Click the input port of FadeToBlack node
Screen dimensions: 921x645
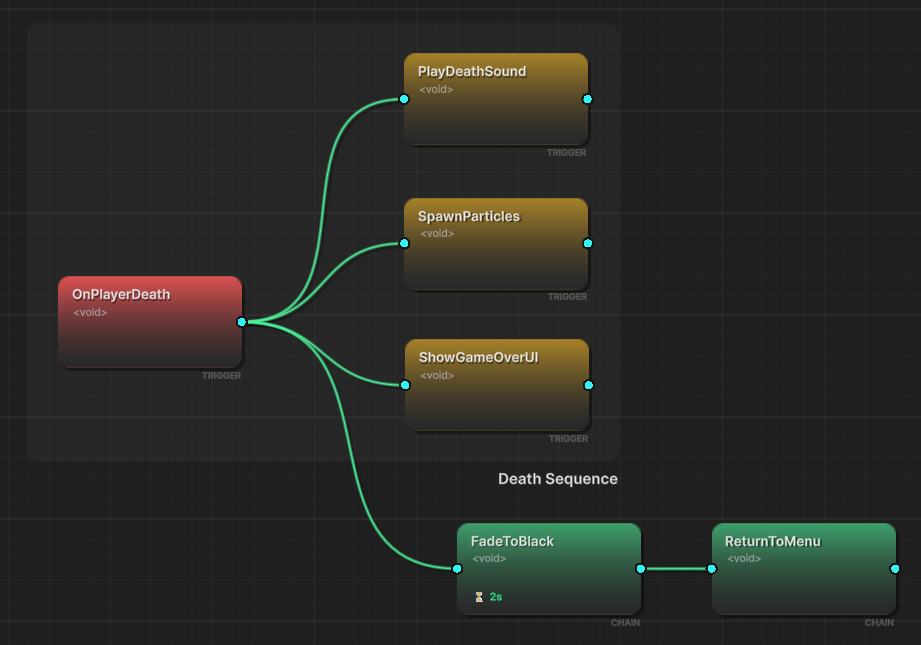click(457, 569)
